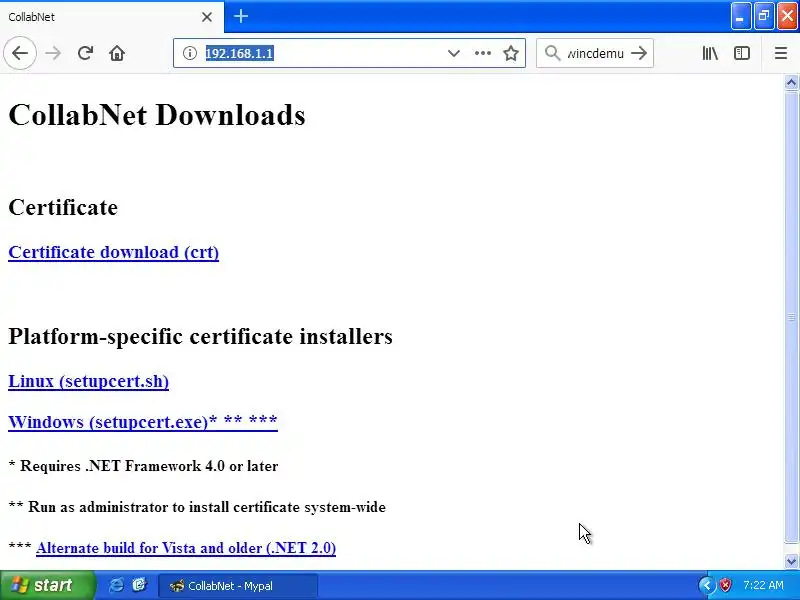Click the forward navigation arrow
The width and height of the screenshot is (800, 600).
pyautogui.click(x=53, y=53)
